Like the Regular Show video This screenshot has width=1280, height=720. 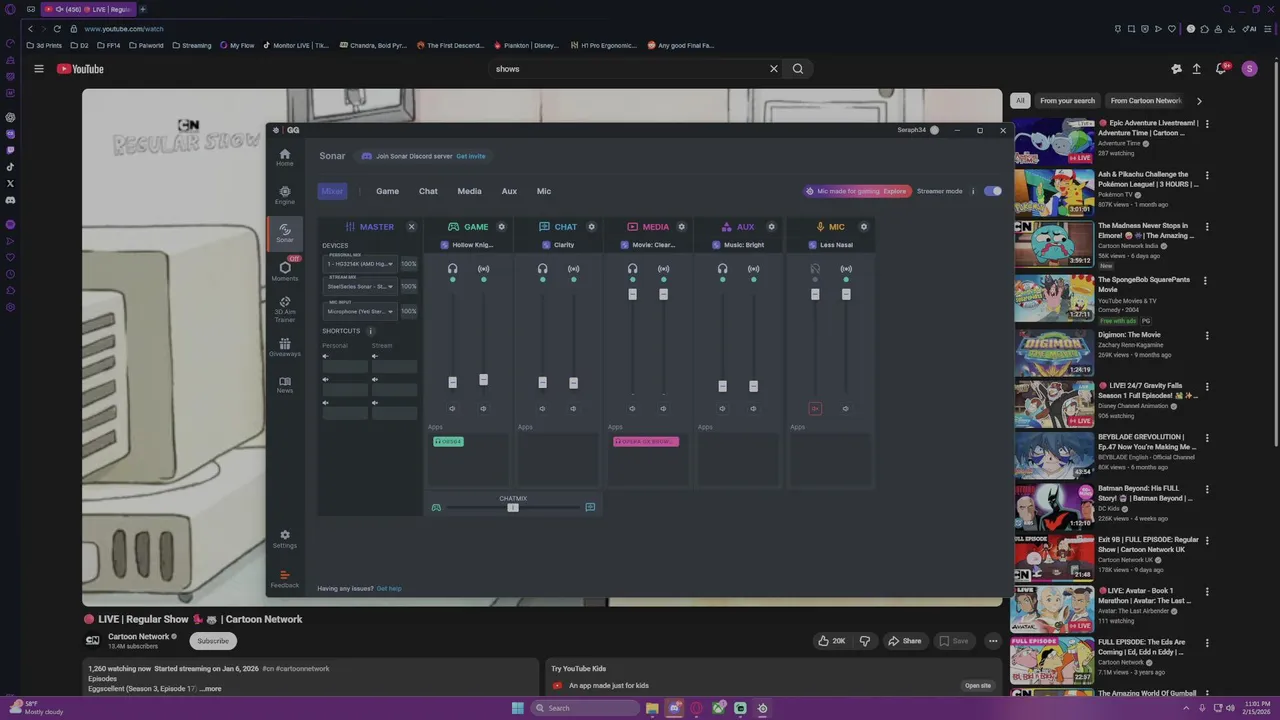click(x=831, y=641)
